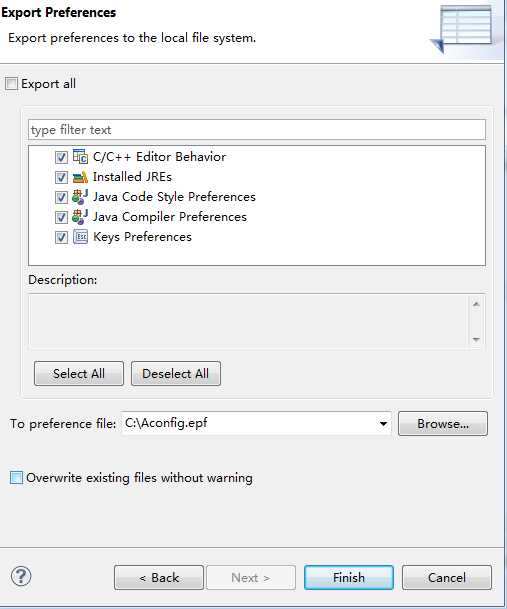Toggle Overwrite existing files without warning
The image size is (507, 609).
coord(16,477)
